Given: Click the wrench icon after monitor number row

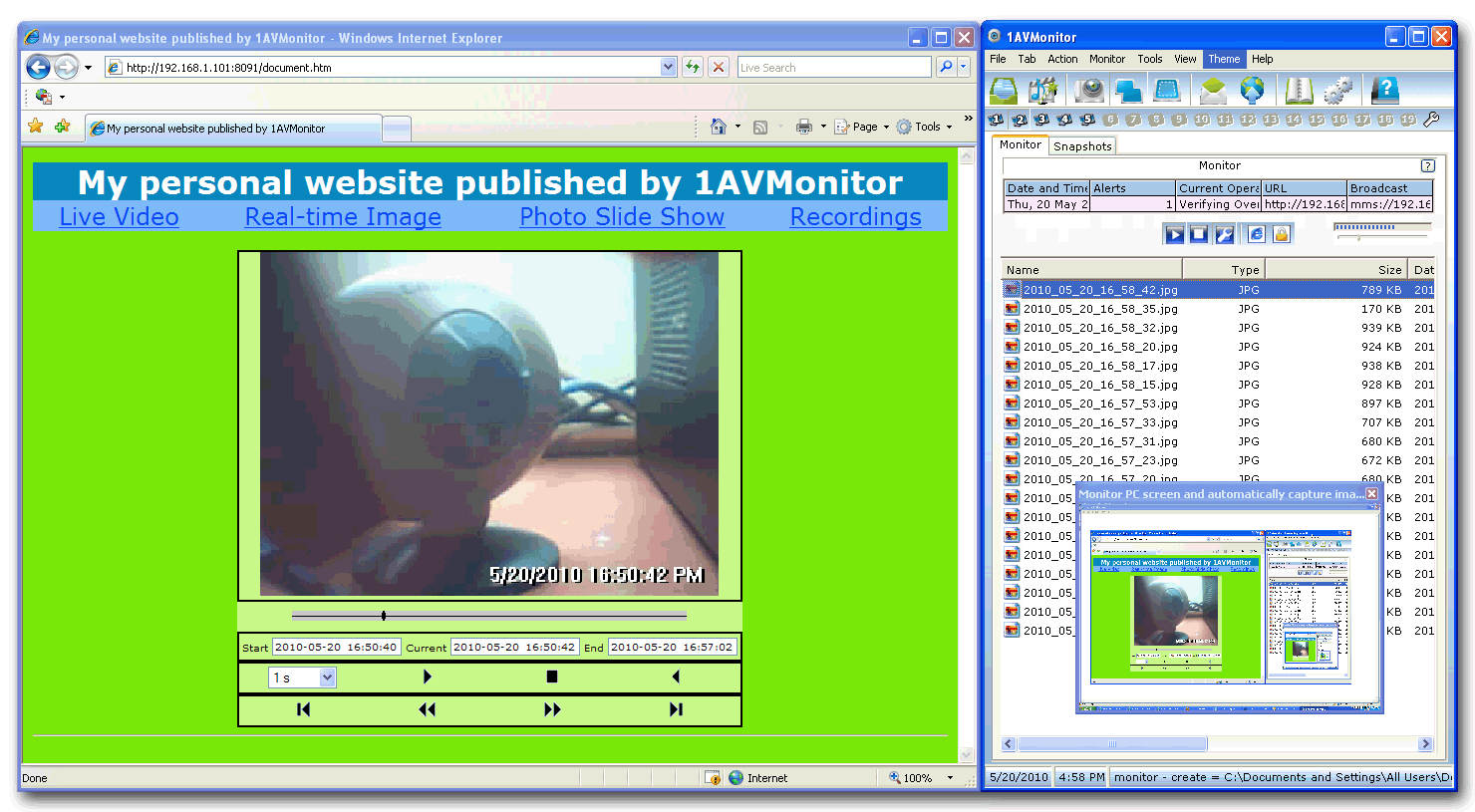Looking at the screenshot, I should pyautogui.click(x=1431, y=120).
